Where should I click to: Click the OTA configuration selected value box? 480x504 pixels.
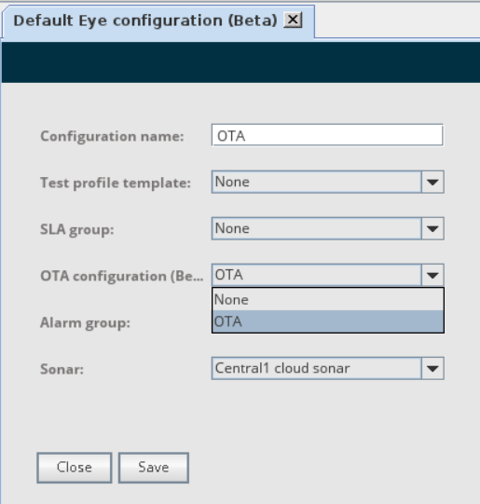pyautogui.click(x=316, y=275)
